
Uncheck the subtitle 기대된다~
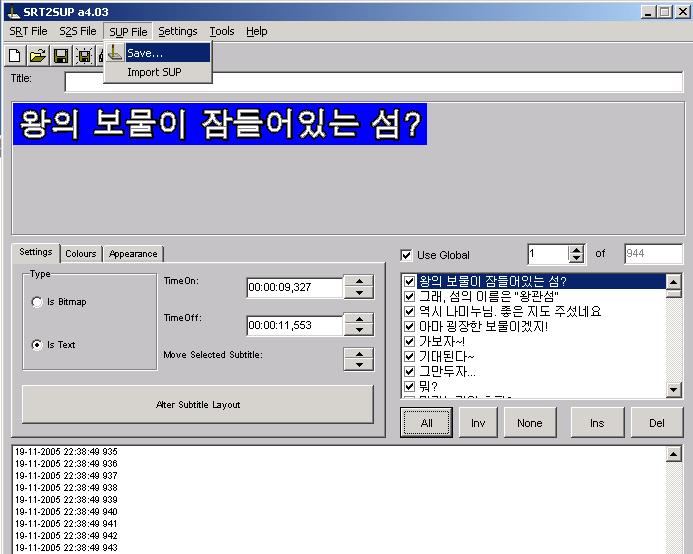409,356
